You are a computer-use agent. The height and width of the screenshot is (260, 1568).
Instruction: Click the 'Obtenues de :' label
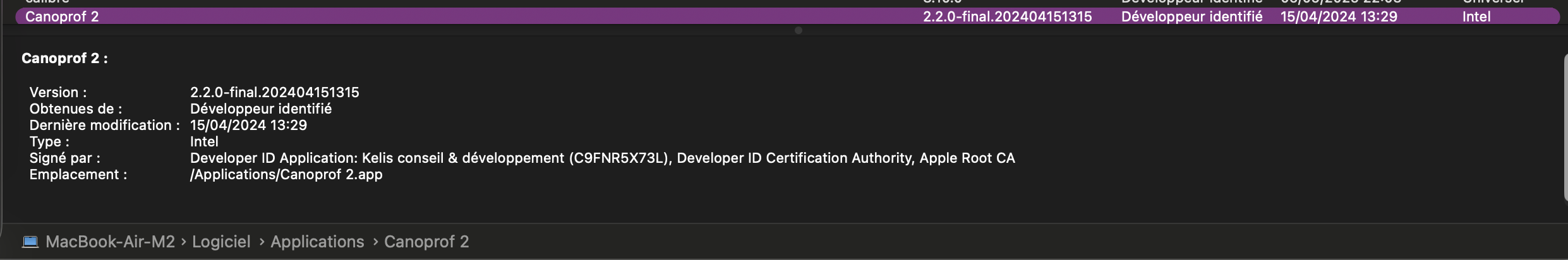(x=76, y=109)
